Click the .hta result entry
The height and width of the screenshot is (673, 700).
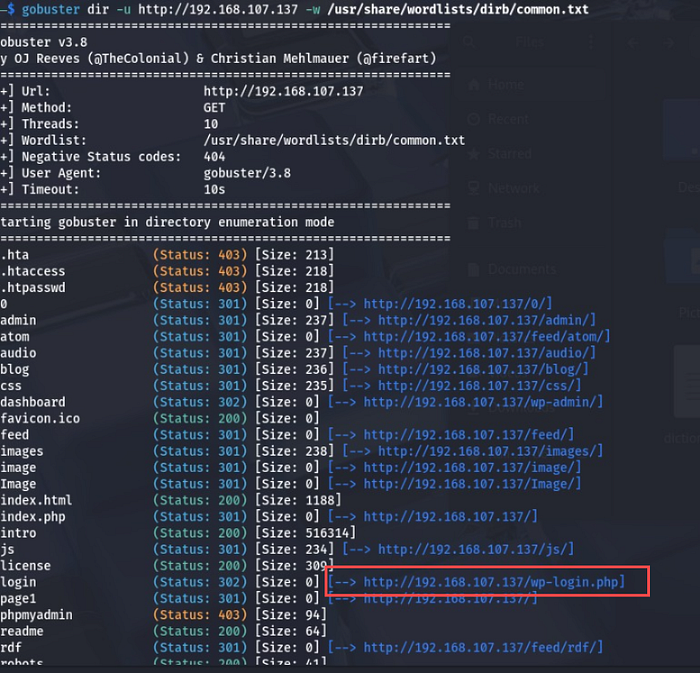coord(14,255)
